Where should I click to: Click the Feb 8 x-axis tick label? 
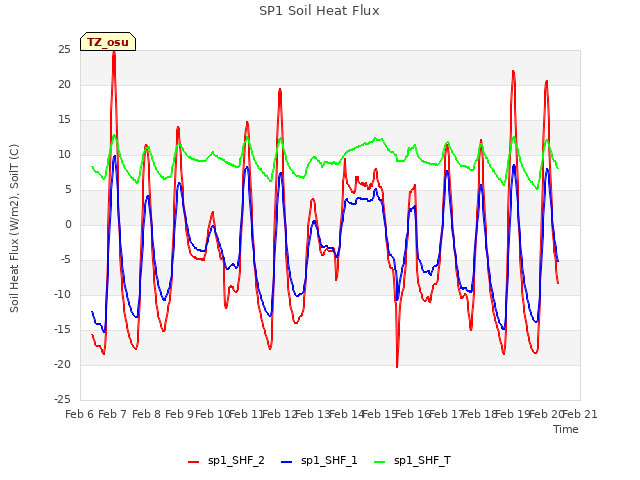147,414
